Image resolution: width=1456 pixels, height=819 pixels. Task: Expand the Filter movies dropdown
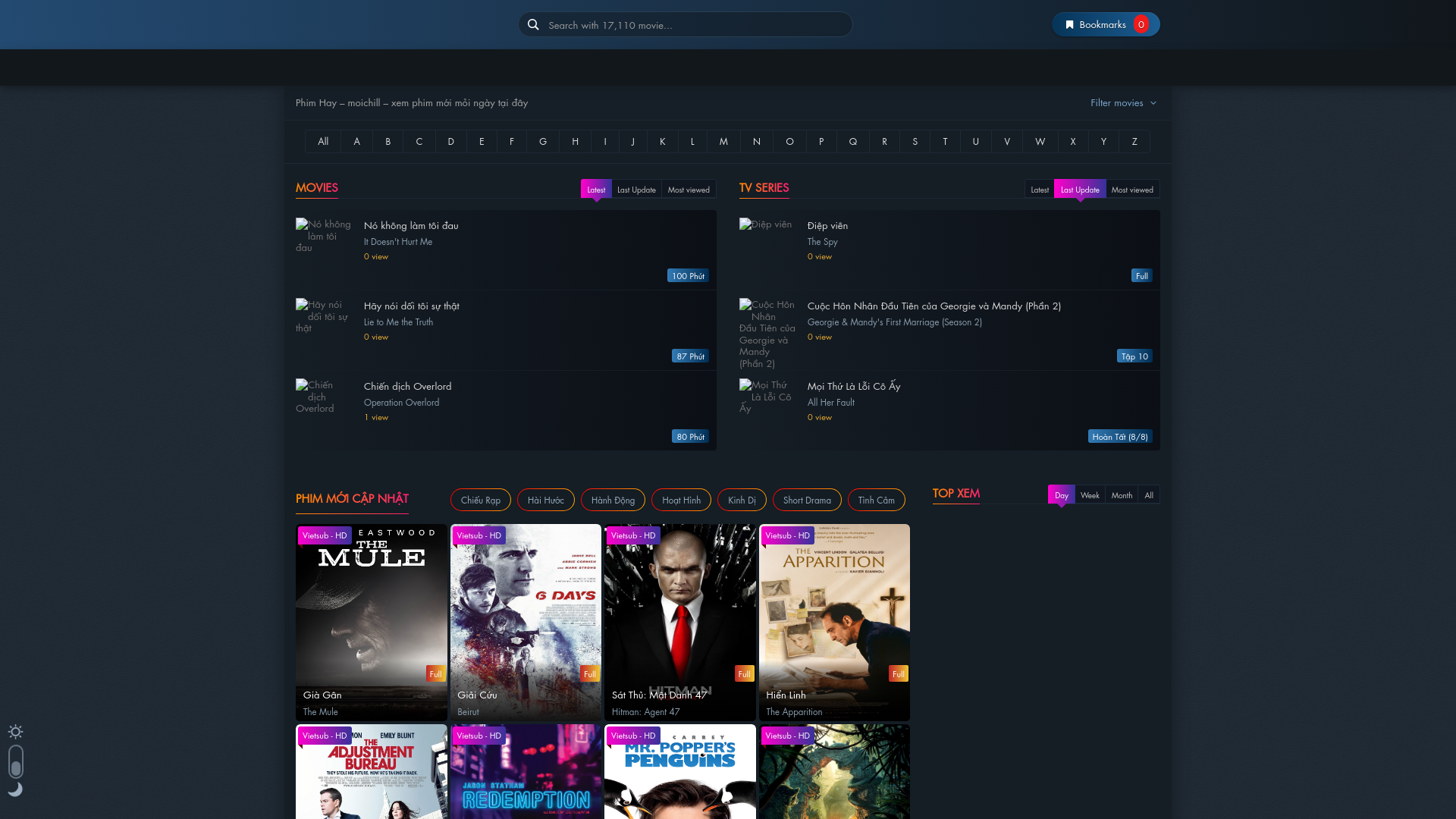point(1116,102)
